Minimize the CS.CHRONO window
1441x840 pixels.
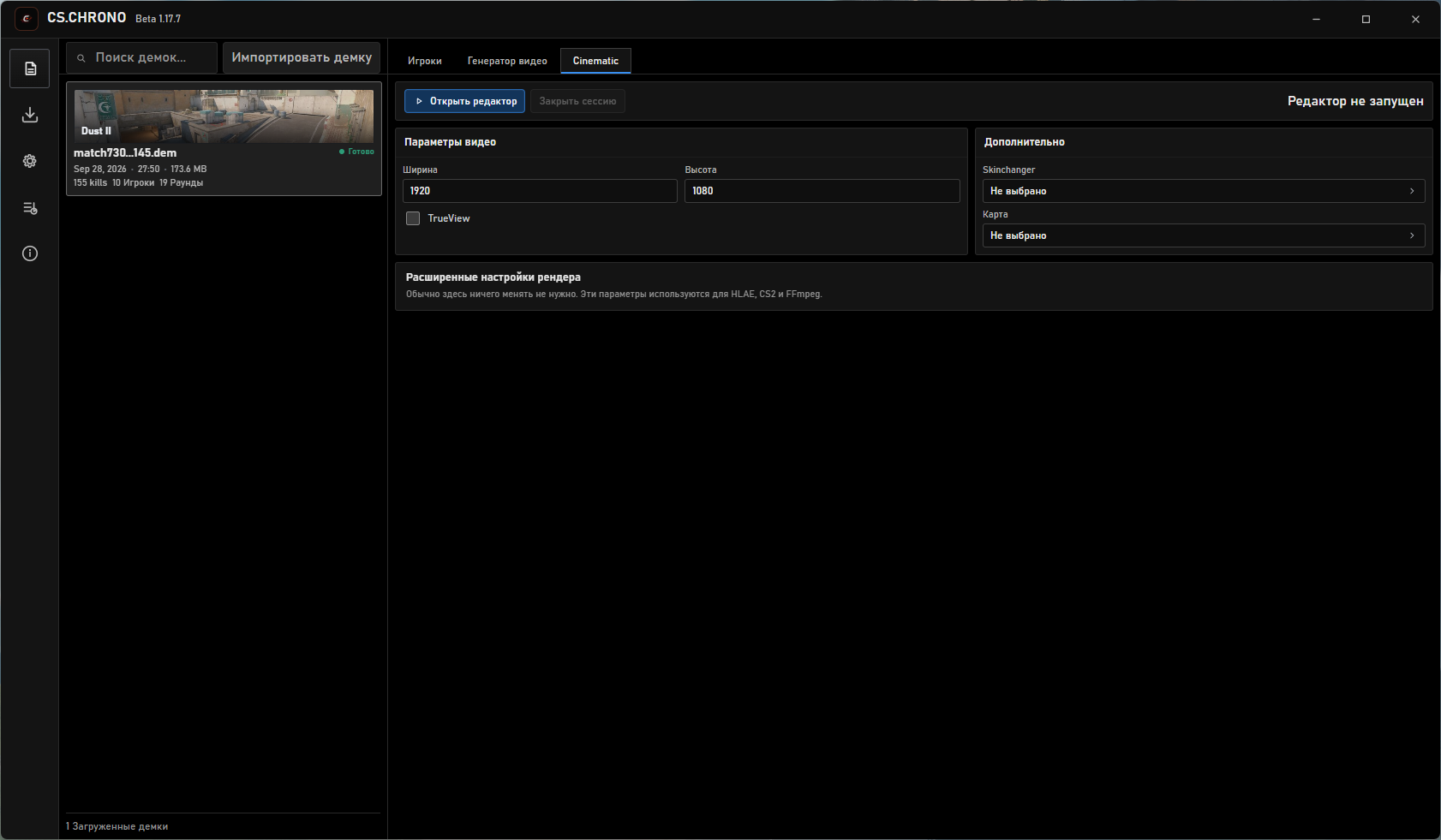1317,19
